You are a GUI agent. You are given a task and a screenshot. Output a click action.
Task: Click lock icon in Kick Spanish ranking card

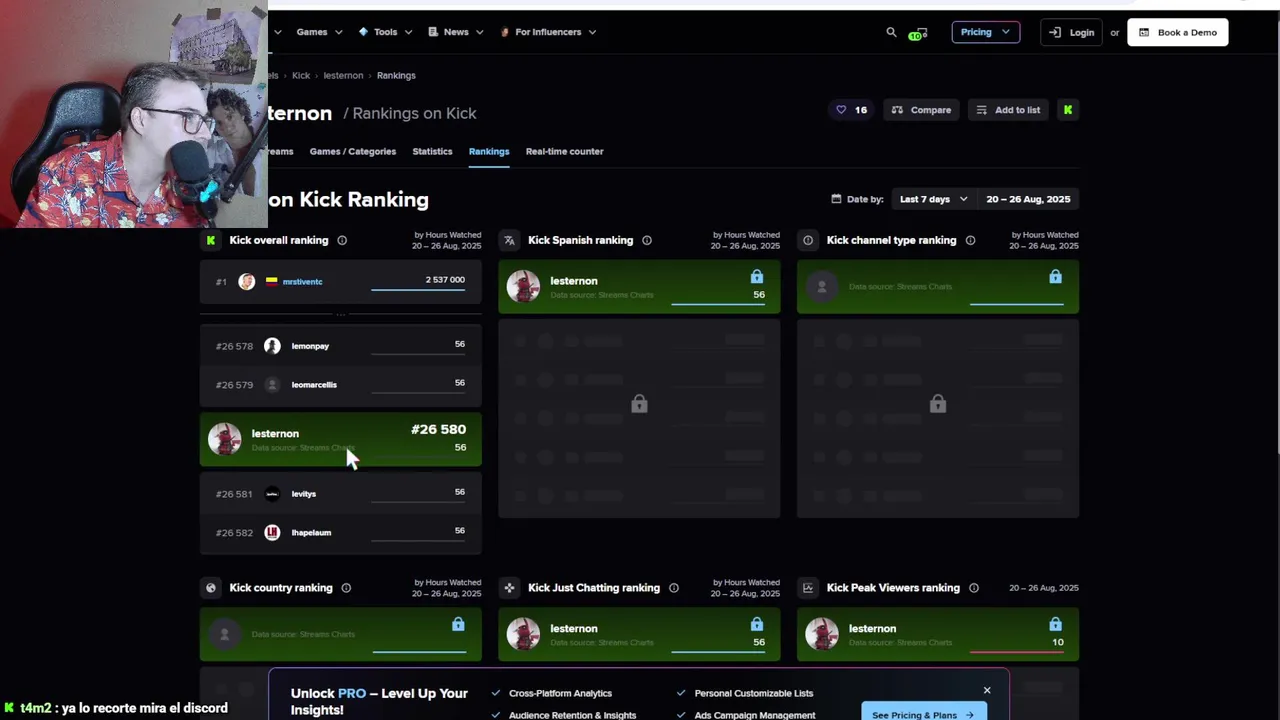pos(757,276)
